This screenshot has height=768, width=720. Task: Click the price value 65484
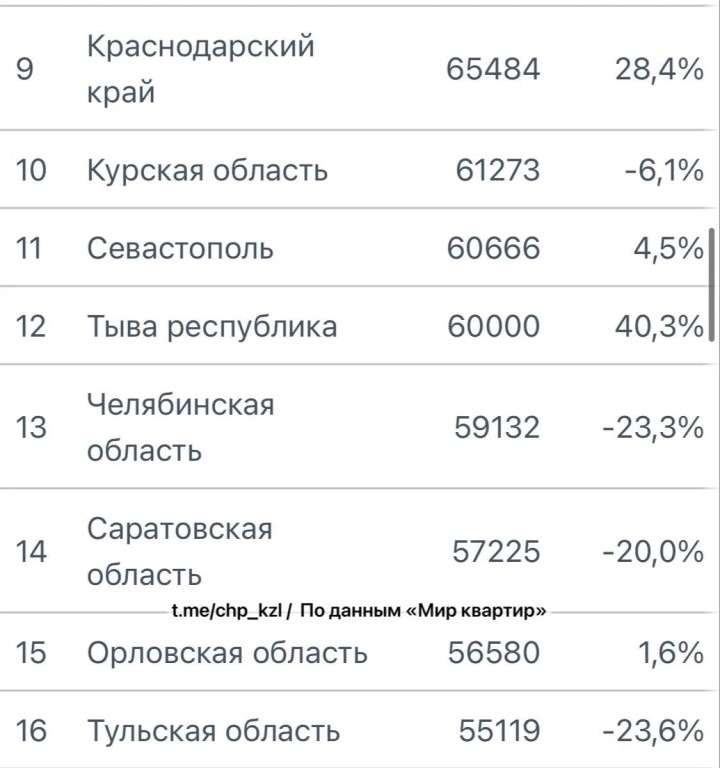(x=493, y=69)
